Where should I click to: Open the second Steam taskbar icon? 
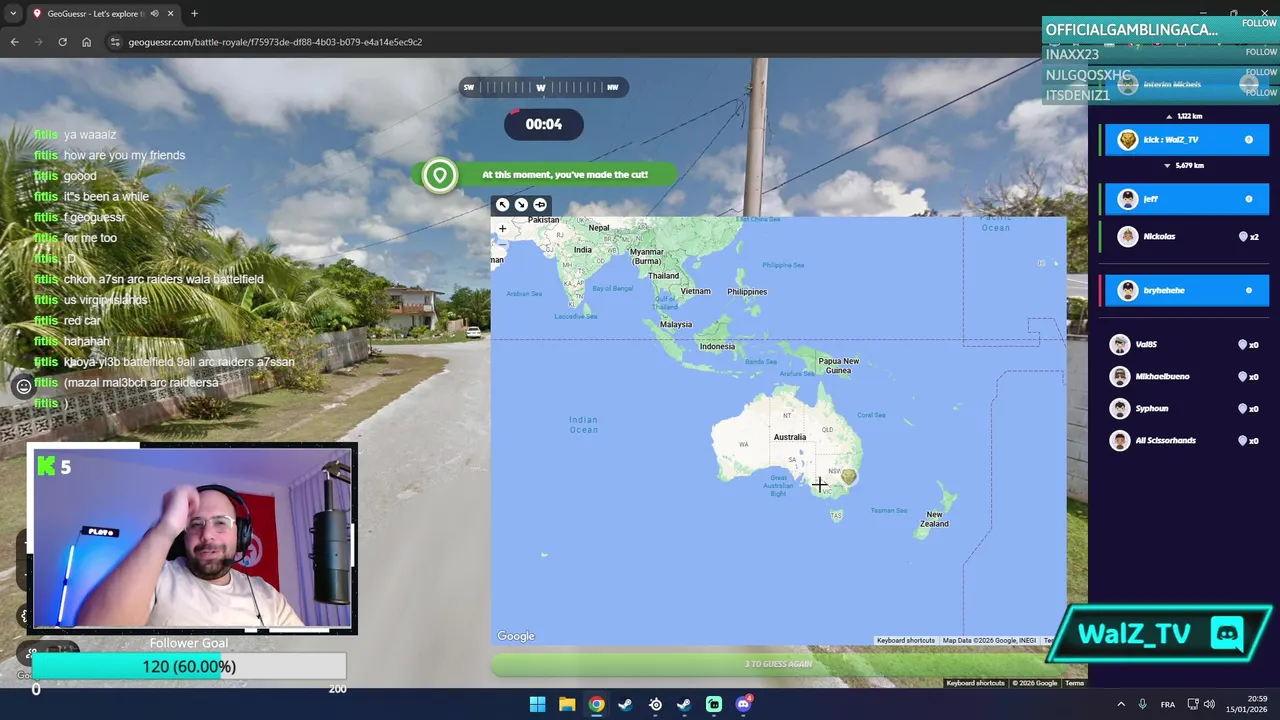[684, 704]
